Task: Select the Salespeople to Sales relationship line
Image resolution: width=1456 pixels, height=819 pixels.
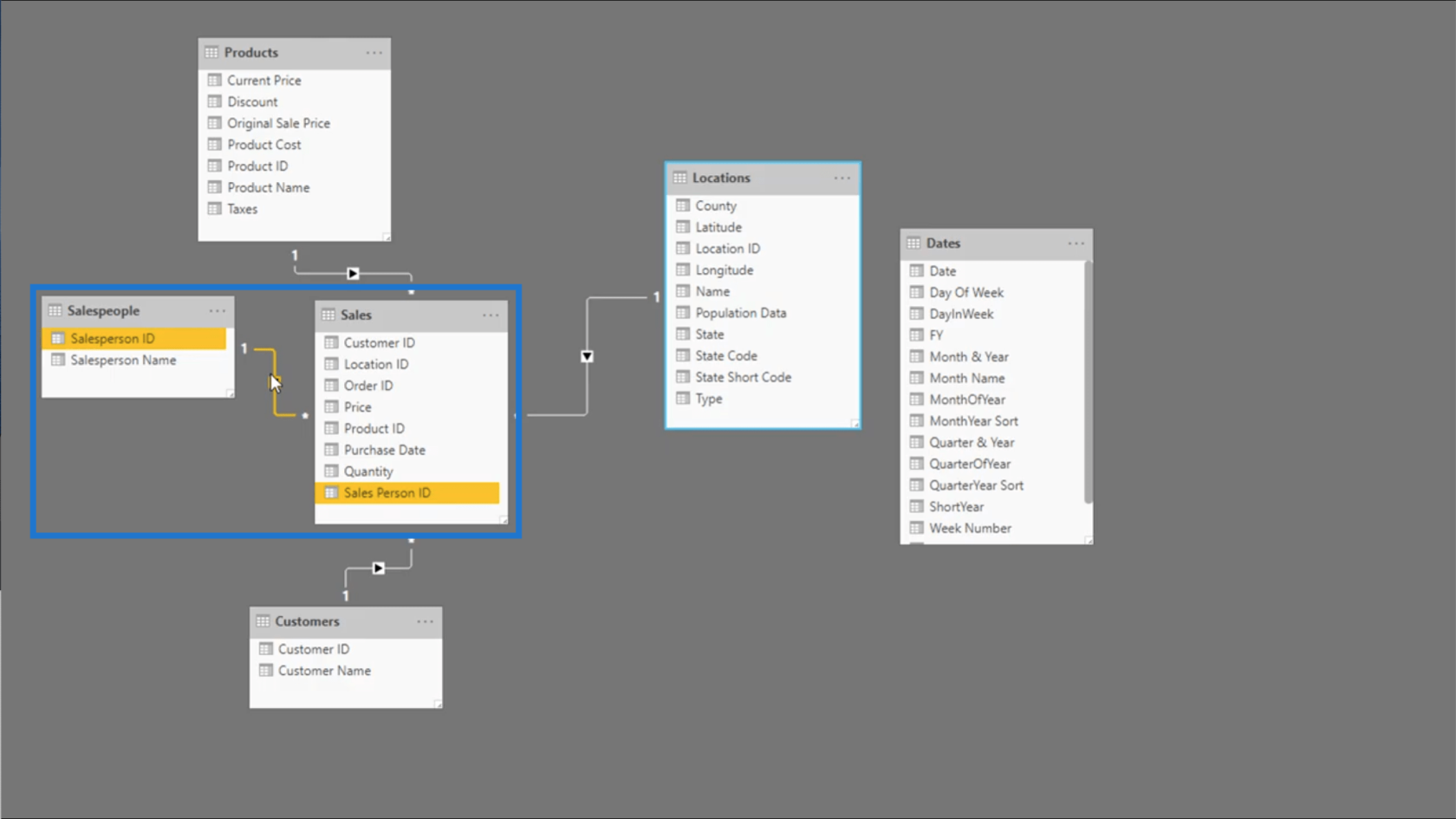Action: [276, 382]
